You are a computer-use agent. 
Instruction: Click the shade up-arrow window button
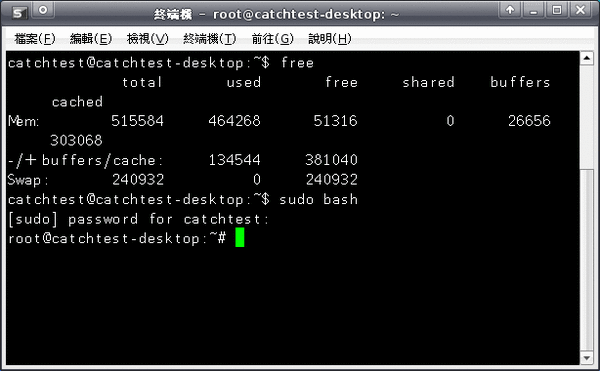tap(510, 10)
